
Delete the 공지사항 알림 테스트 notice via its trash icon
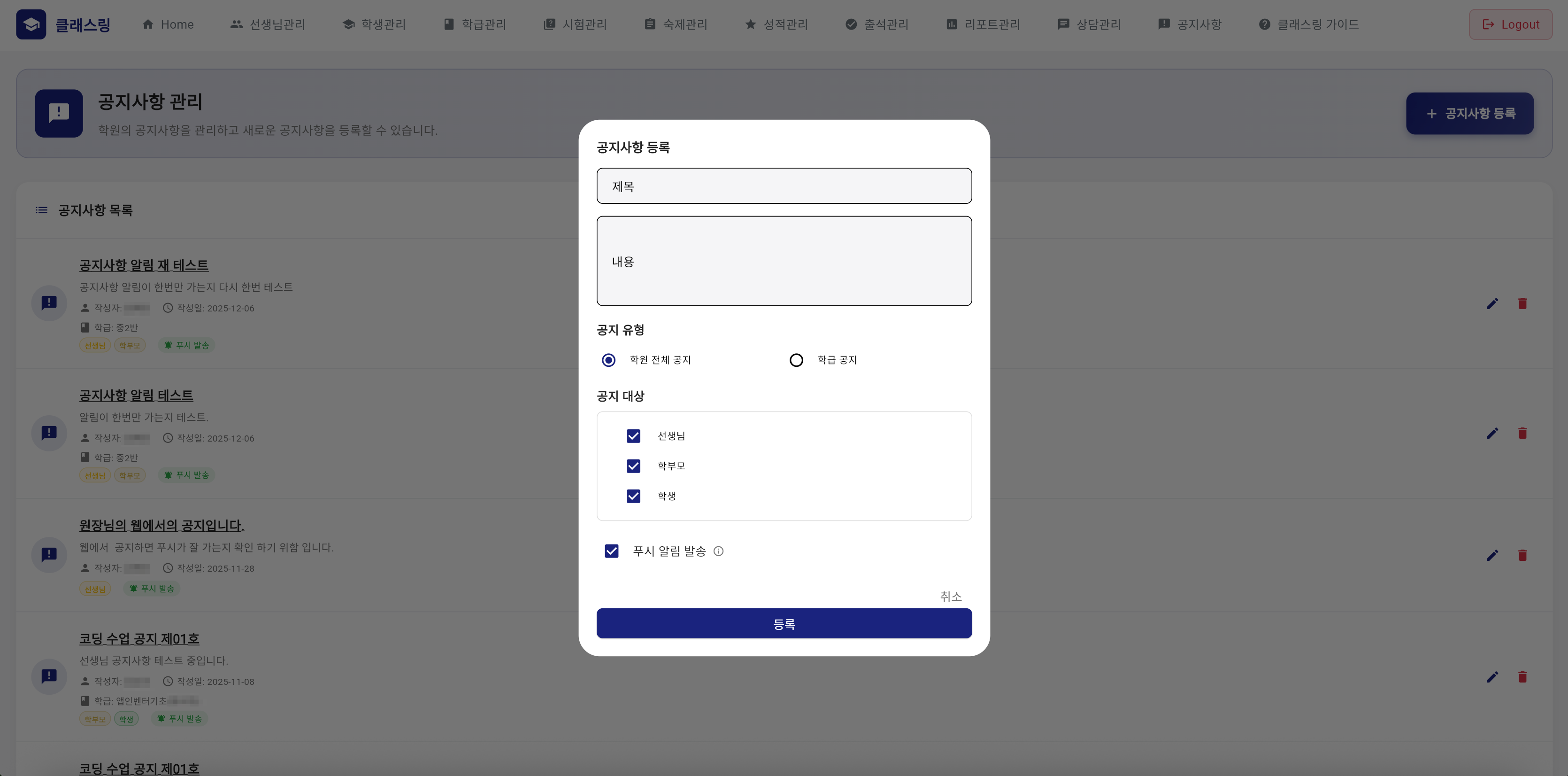(x=1522, y=433)
